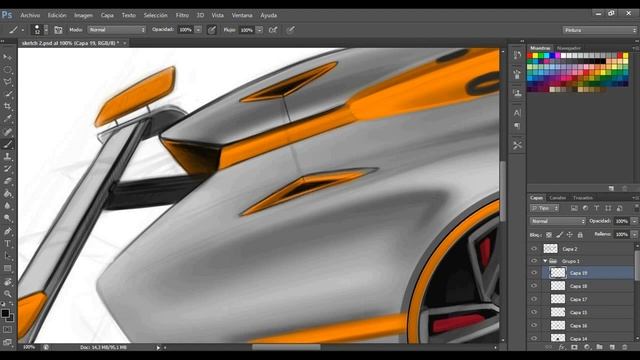Image resolution: width=640 pixels, height=360 pixels.
Task: Toggle lock transparent pixels
Action: click(549, 235)
